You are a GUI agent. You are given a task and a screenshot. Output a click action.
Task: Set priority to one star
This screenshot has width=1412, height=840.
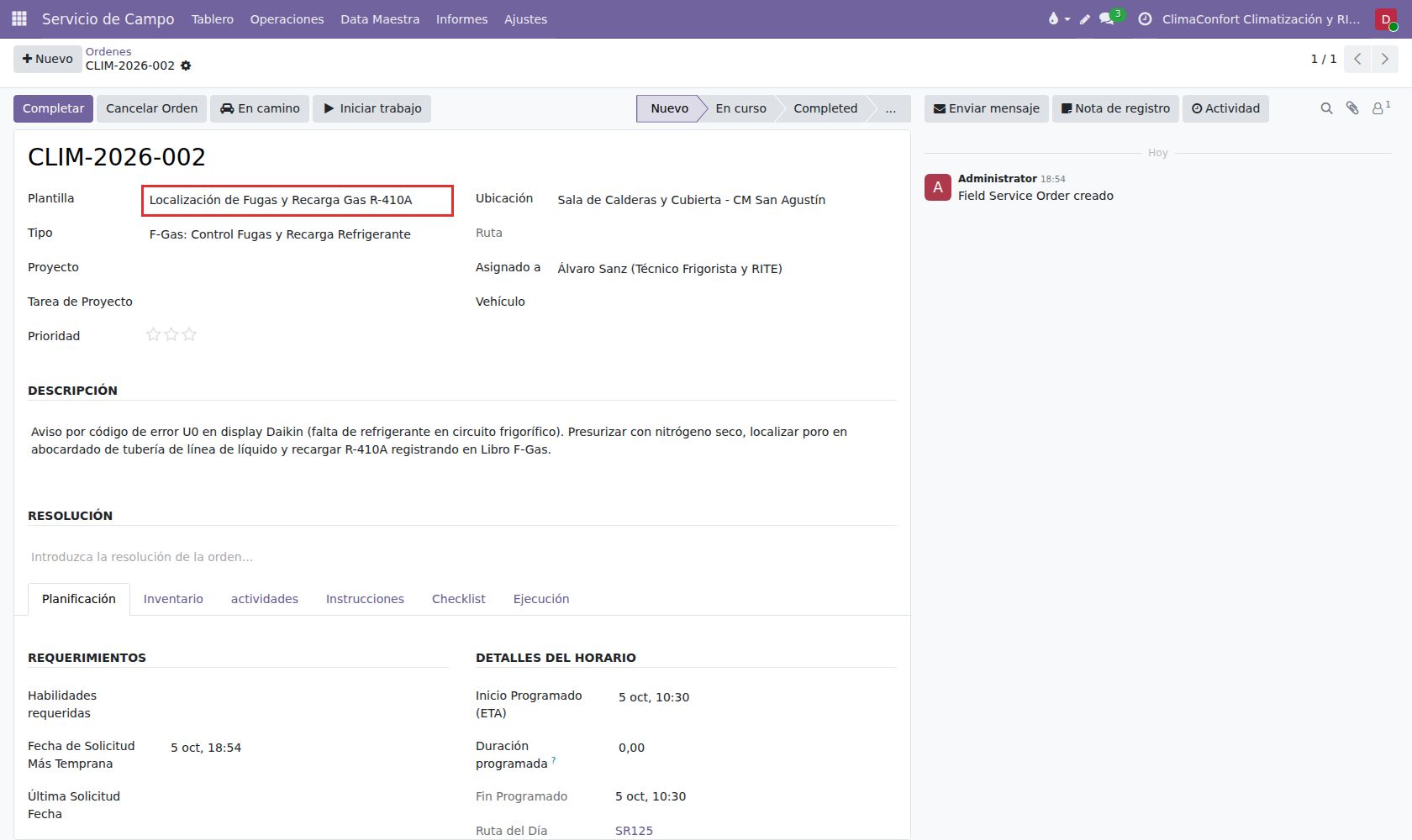point(153,334)
